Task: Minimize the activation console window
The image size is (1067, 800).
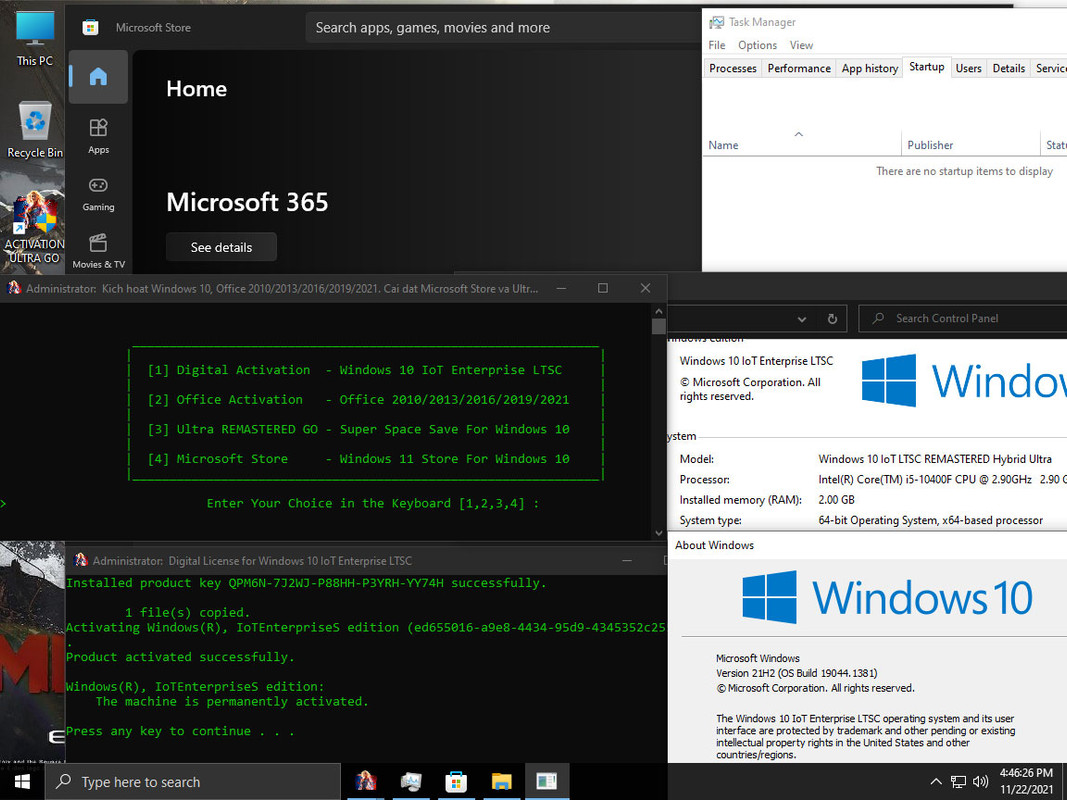Action: (x=561, y=288)
